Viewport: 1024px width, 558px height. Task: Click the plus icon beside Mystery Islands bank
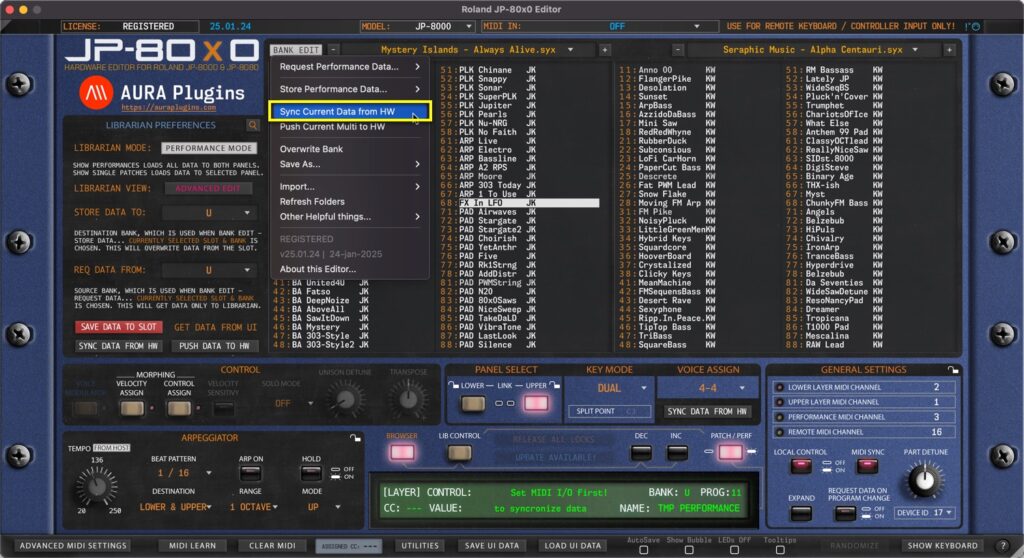pyautogui.click(x=605, y=50)
